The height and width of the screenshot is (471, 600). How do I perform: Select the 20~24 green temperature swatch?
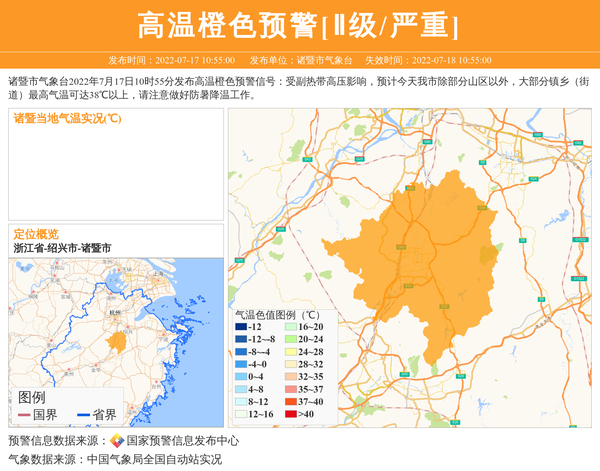click(x=287, y=341)
